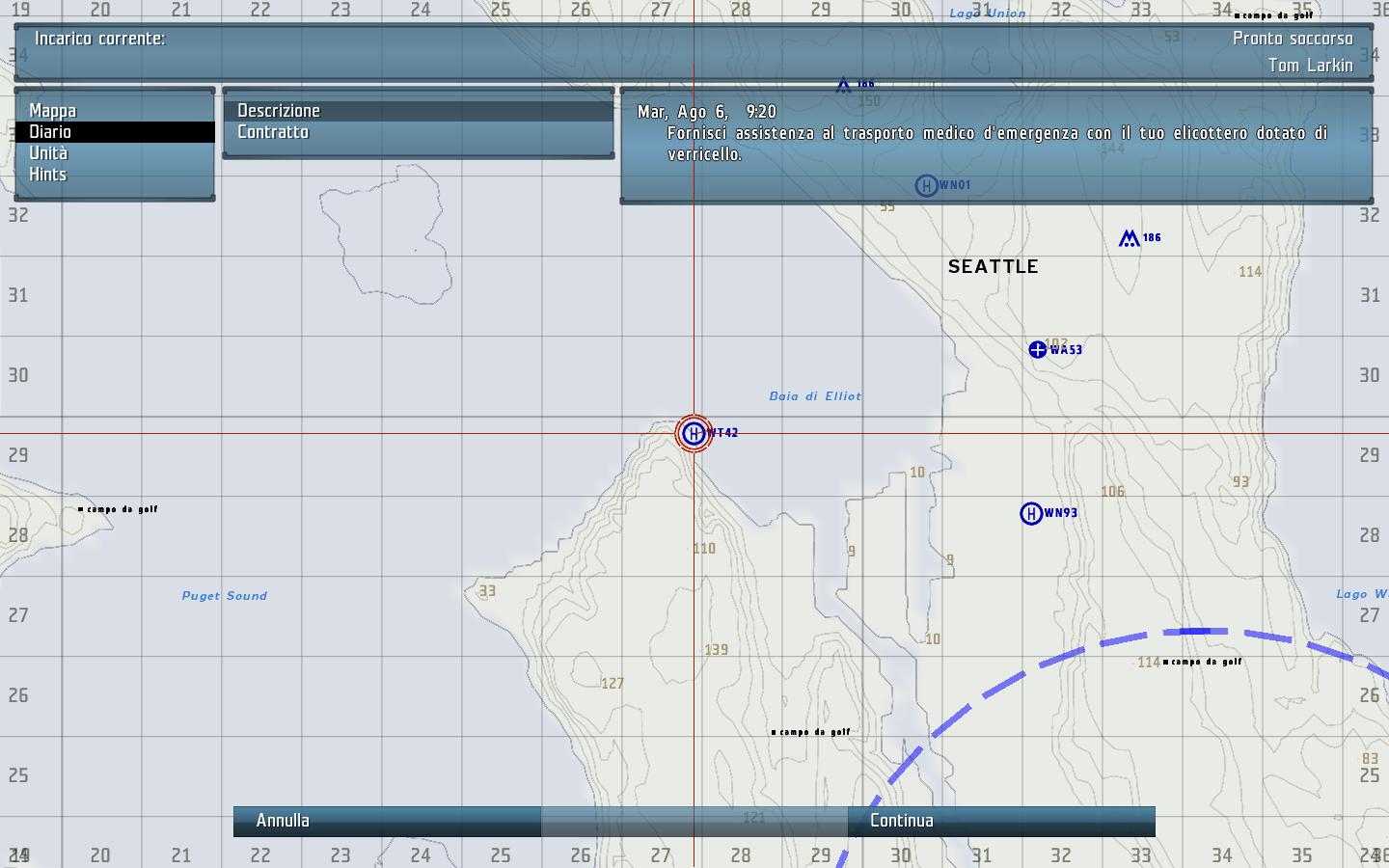Click campo da golf label near Puget Sound
1389x868 pixels.
click(118, 509)
